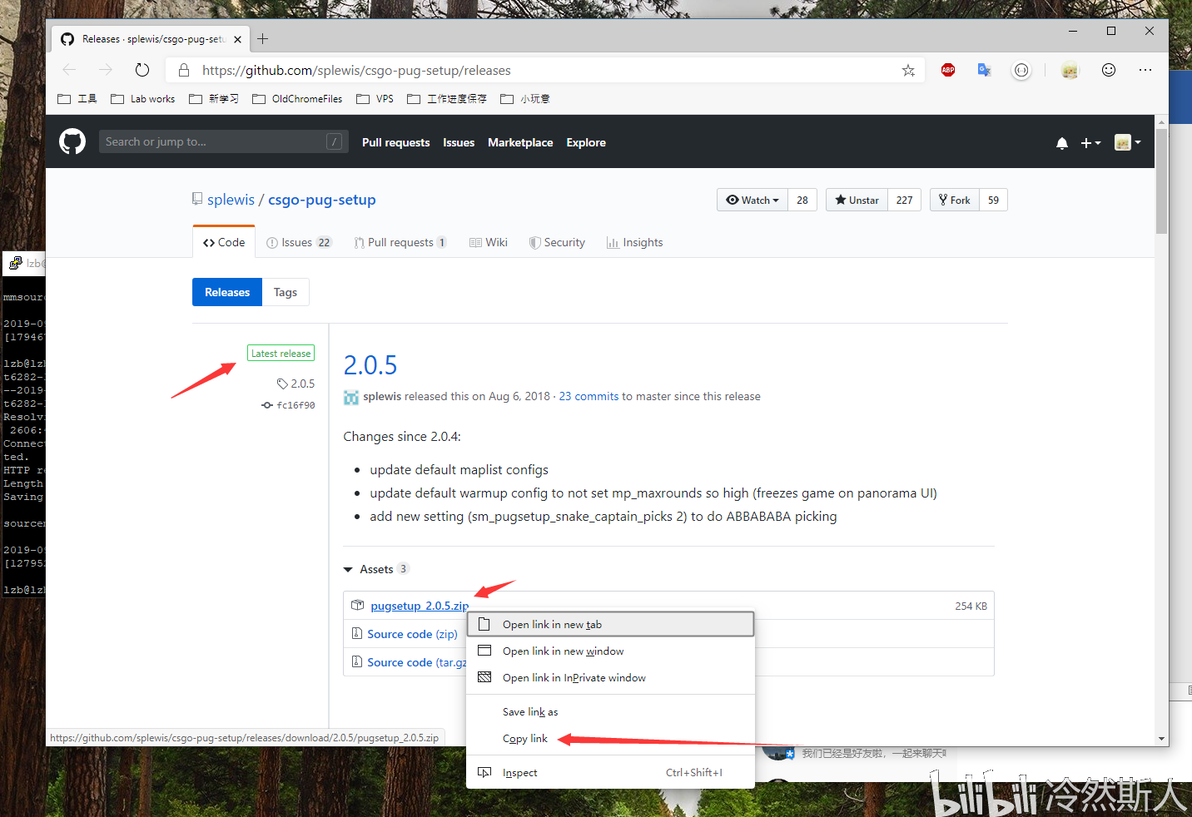Open the GitHub user avatar menu
This screenshot has width=1192, height=817.
(x=1127, y=143)
